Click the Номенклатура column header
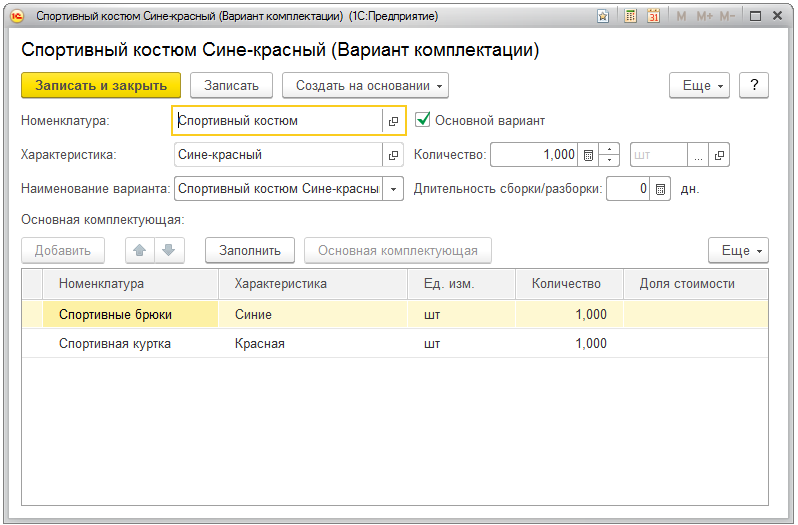 click(x=131, y=284)
